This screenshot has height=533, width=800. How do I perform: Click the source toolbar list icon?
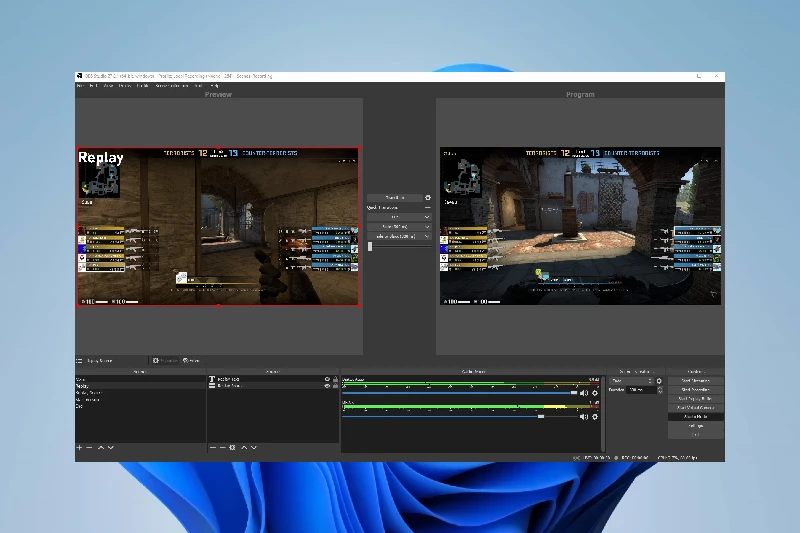coord(79,361)
